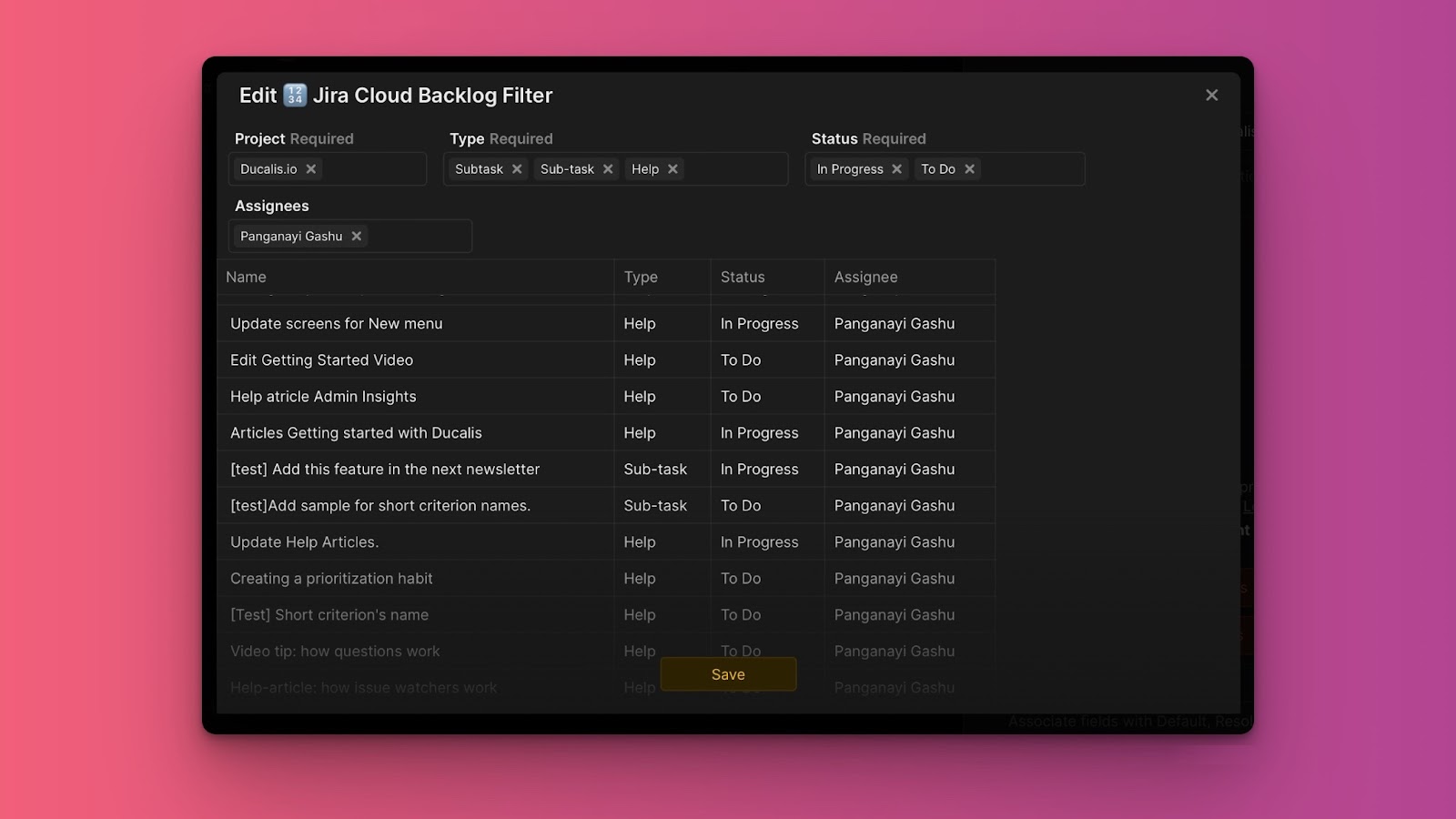
Task: Select 'Help-article: how issue watchers work' row
Action: pos(606,688)
